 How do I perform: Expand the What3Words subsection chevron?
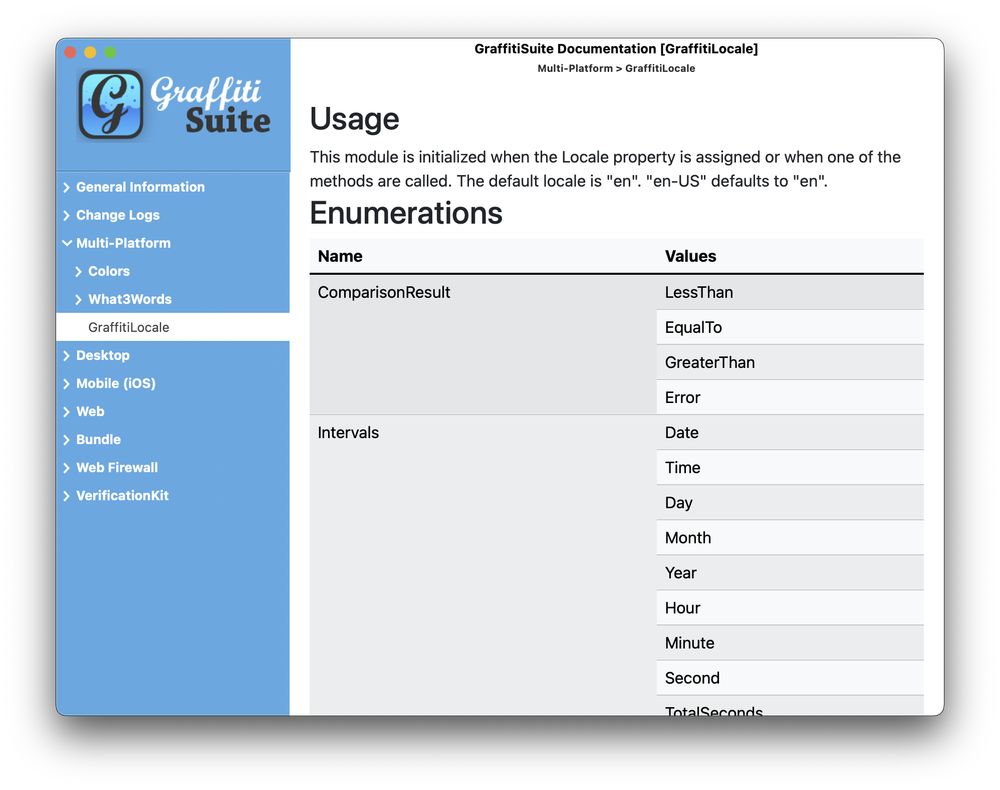coord(78,300)
